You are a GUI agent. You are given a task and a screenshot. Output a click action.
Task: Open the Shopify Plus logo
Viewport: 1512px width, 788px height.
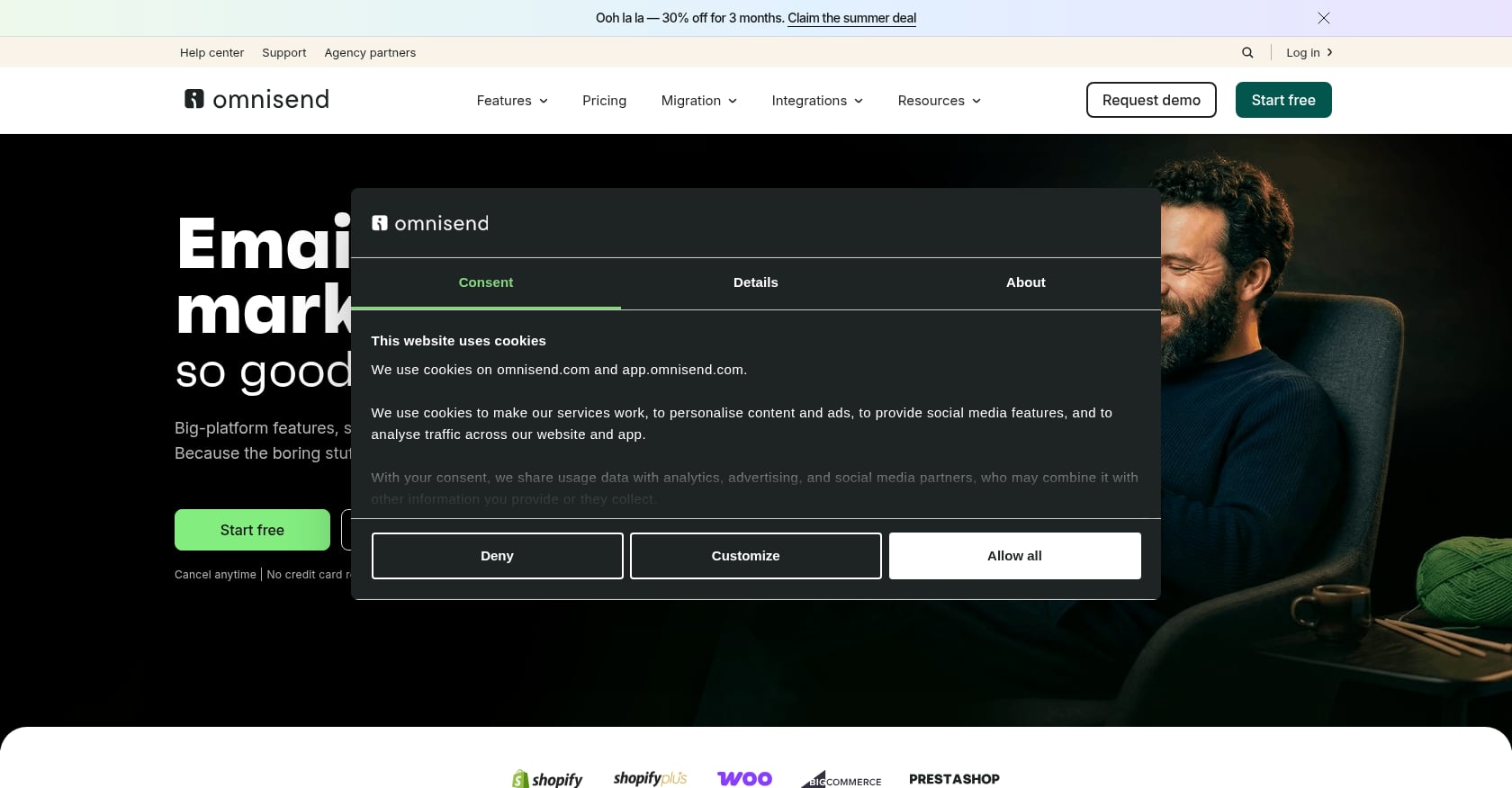coord(650,778)
